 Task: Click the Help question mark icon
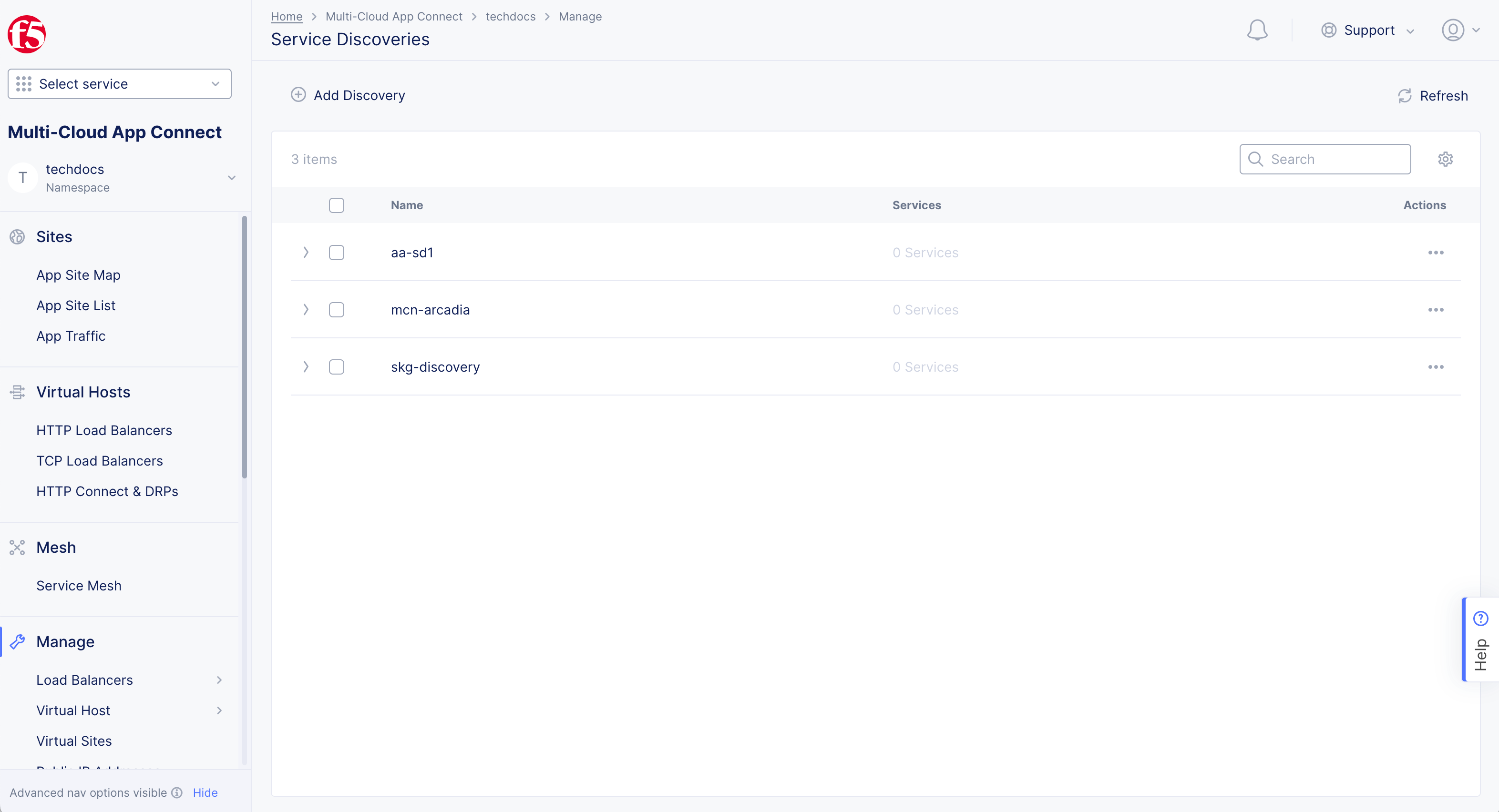pos(1480,619)
